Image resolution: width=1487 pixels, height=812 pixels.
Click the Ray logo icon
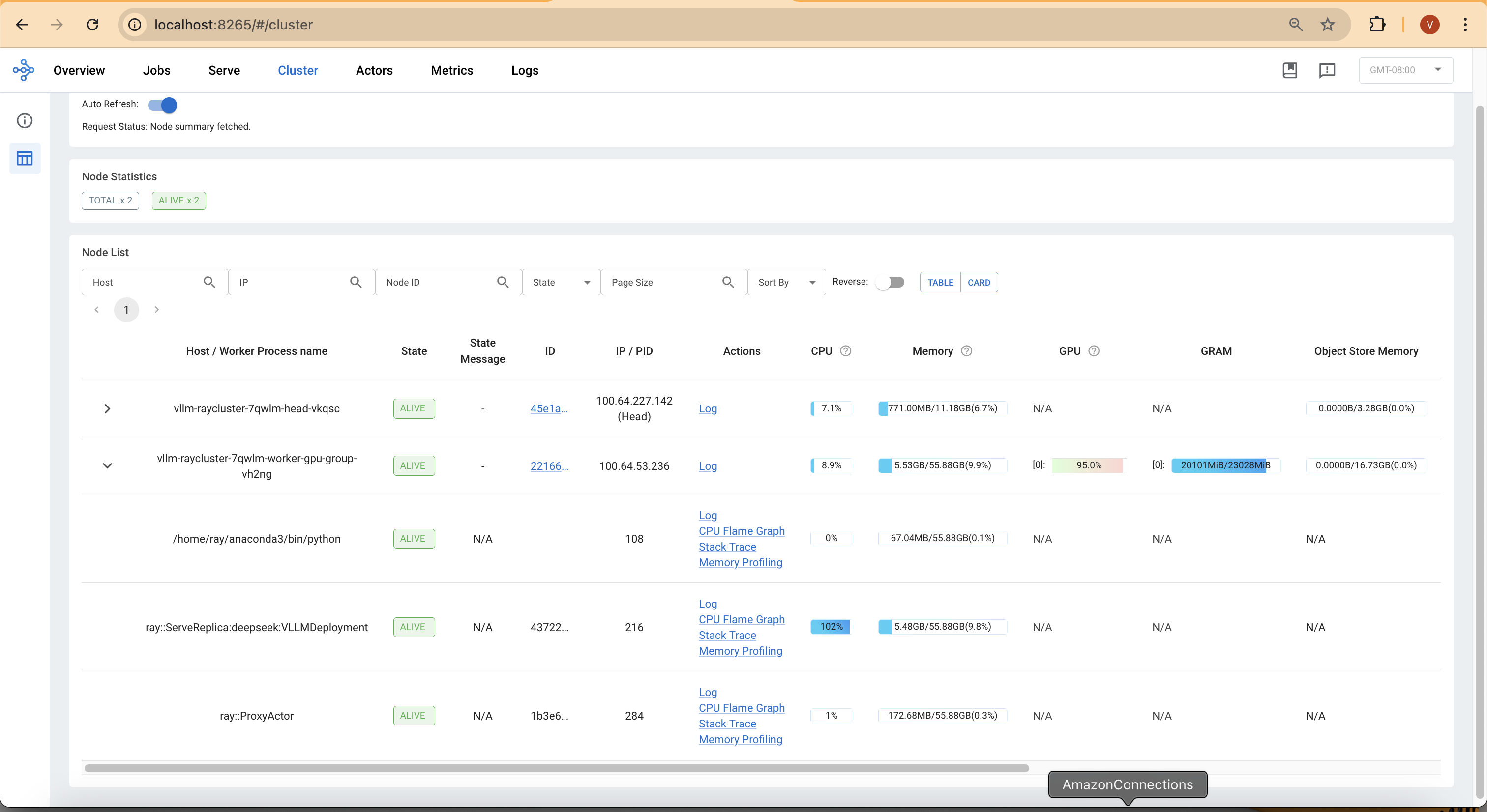click(24, 70)
